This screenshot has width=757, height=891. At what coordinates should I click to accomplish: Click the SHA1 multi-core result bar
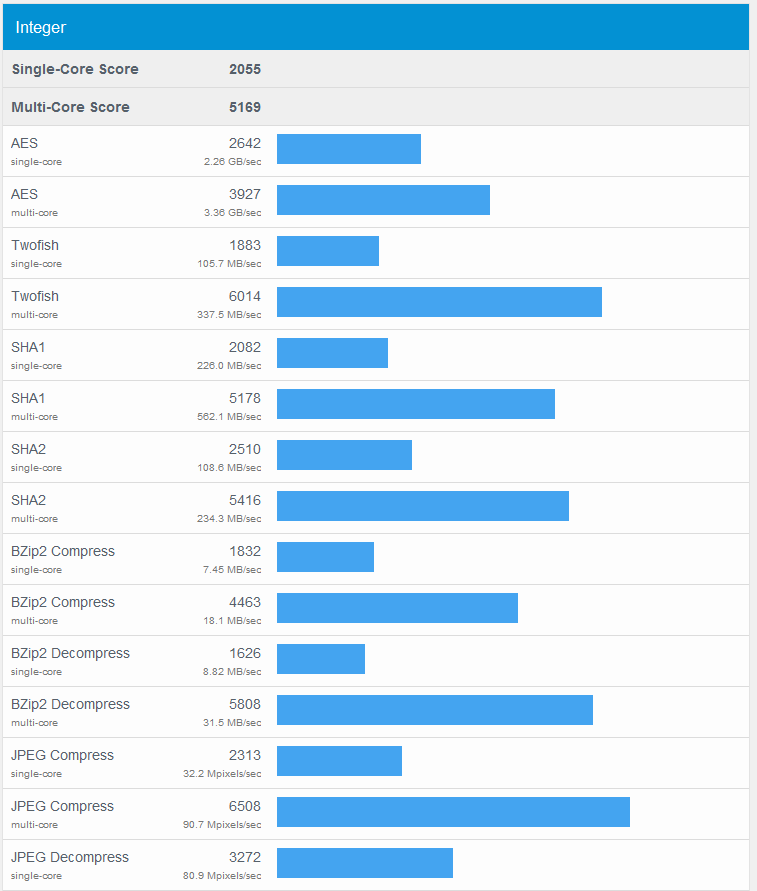415,404
